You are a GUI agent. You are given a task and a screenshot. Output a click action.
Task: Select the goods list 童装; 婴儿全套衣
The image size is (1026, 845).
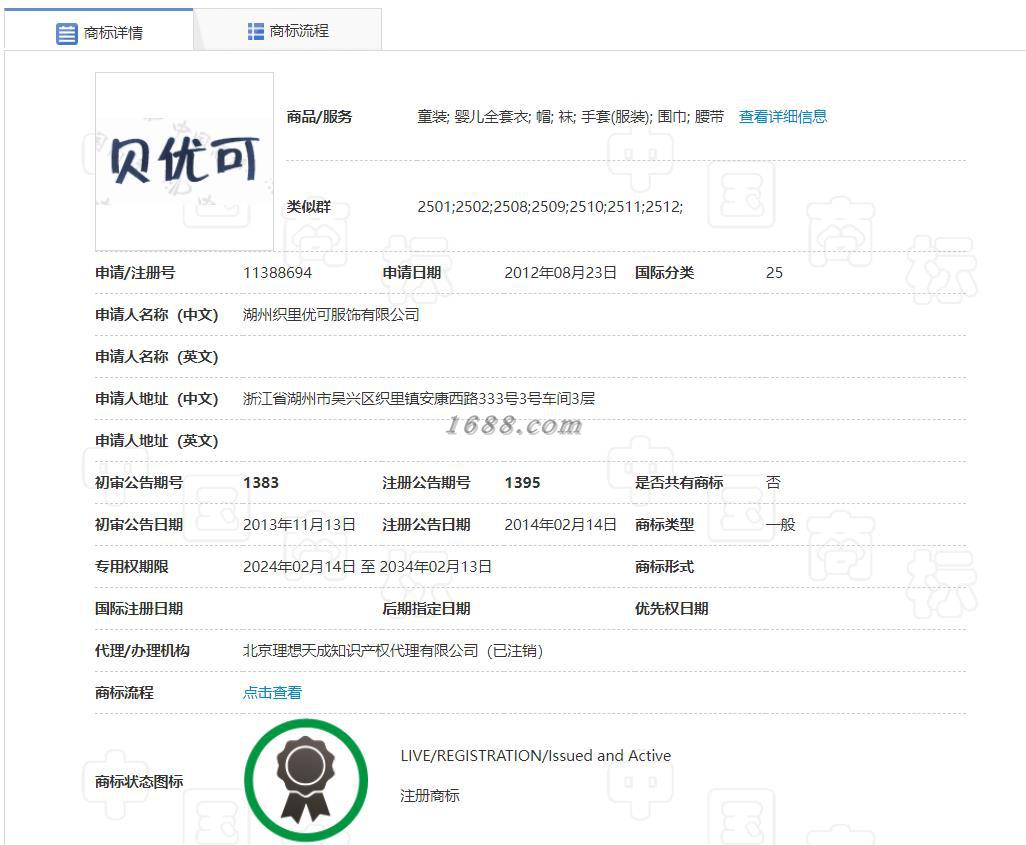click(474, 117)
